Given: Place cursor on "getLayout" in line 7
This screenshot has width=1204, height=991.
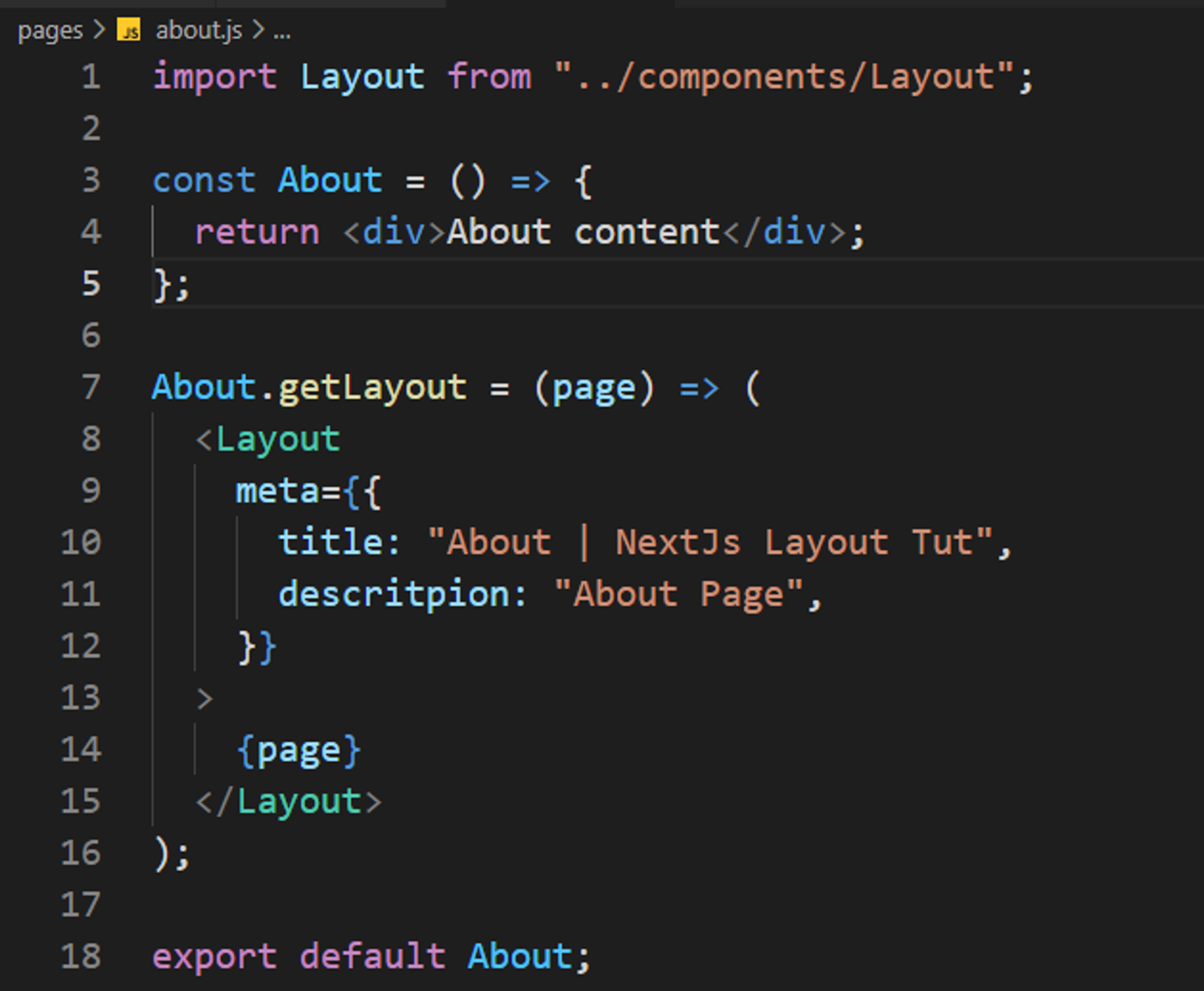Looking at the screenshot, I should click(x=372, y=387).
